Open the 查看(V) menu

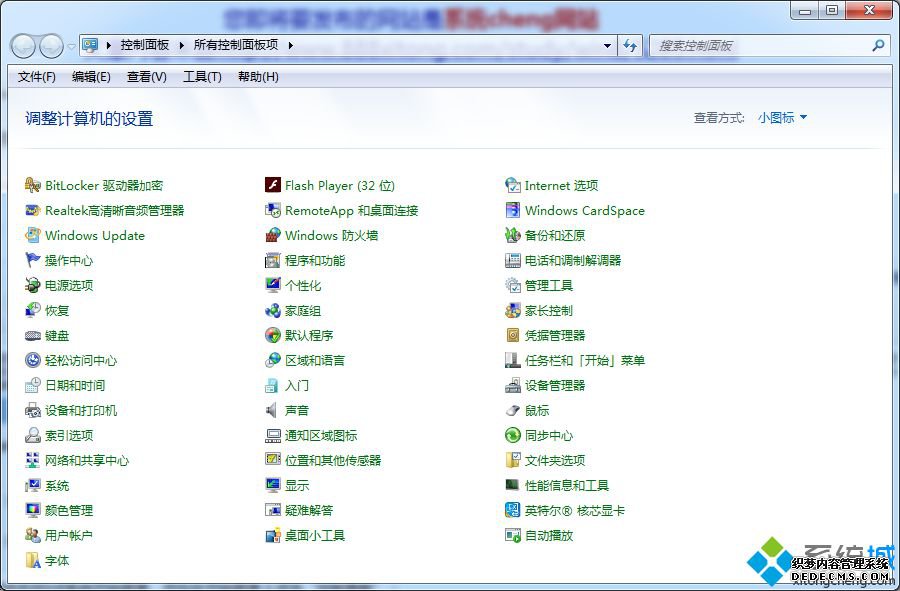pyautogui.click(x=147, y=77)
